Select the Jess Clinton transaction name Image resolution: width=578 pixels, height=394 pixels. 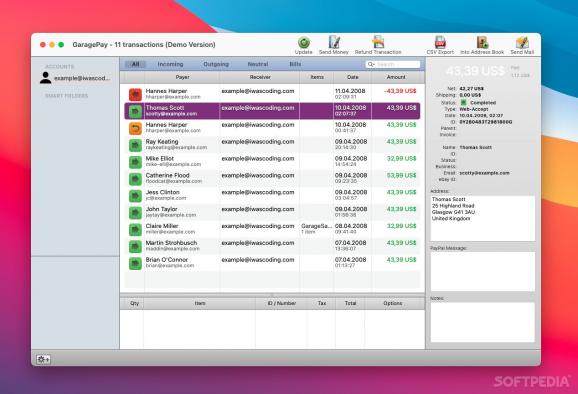[163, 192]
